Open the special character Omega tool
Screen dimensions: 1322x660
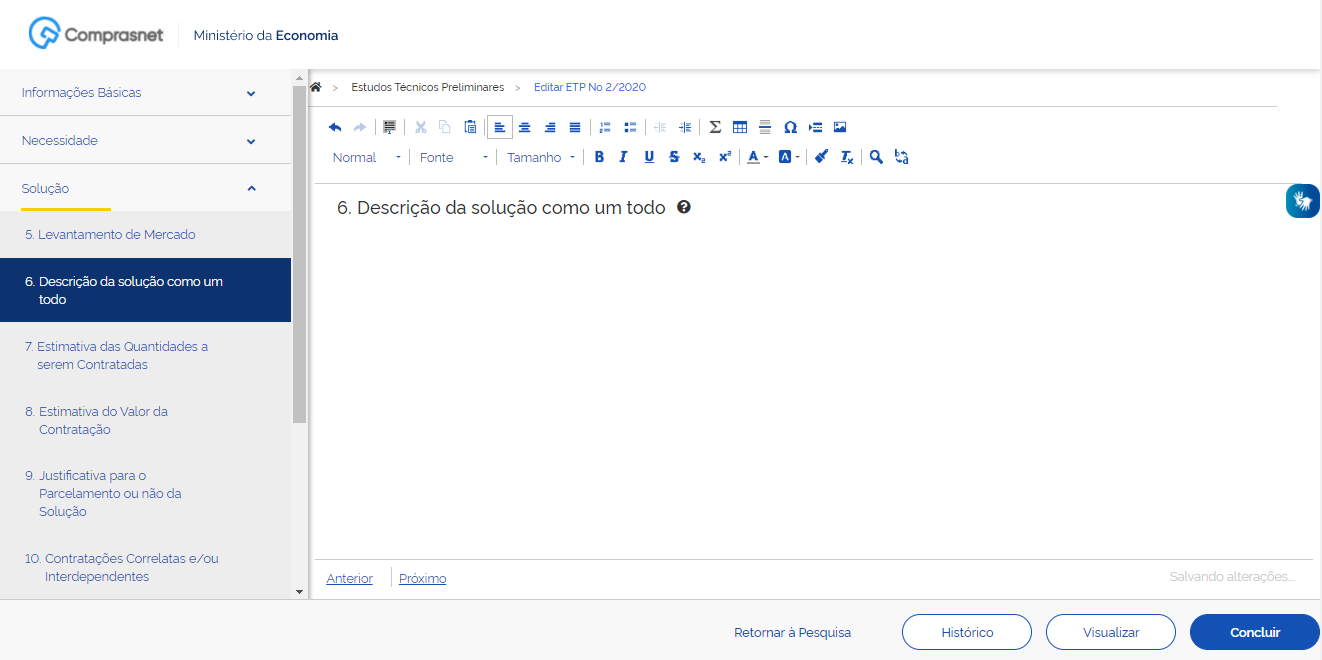point(790,127)
